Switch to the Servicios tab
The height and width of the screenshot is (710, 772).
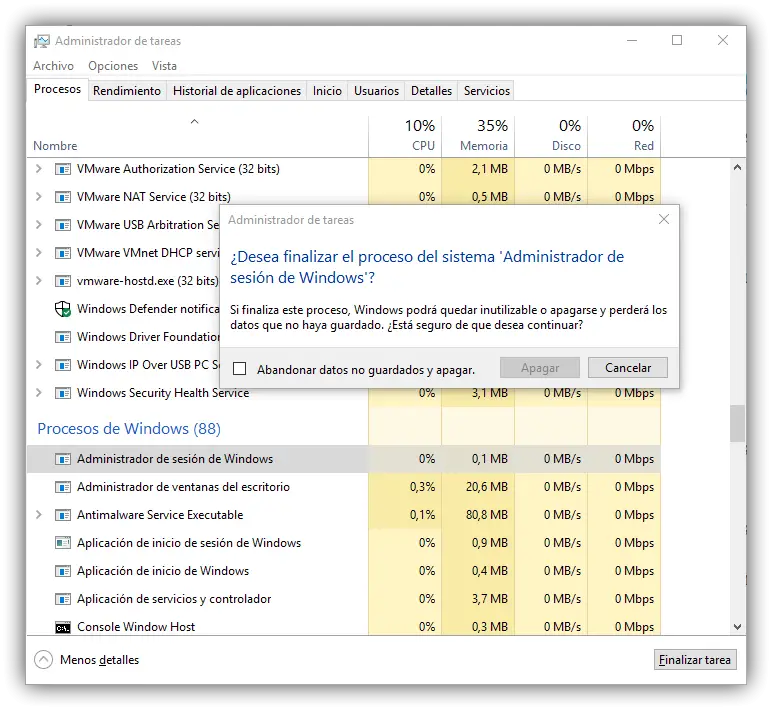486,91
